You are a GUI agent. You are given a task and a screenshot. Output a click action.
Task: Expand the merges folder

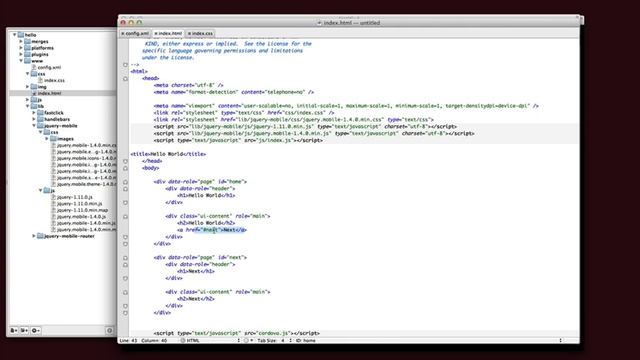pyautogui.click(x=21, y=41)
